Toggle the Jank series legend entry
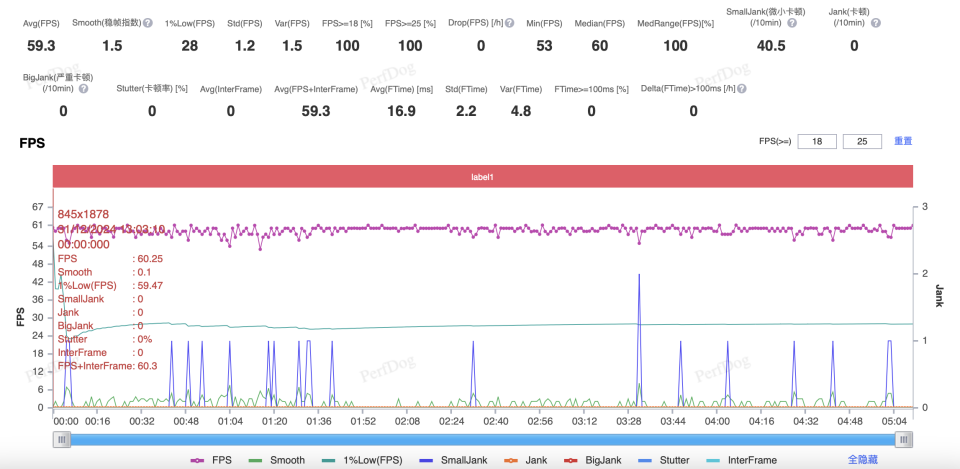 527,460
